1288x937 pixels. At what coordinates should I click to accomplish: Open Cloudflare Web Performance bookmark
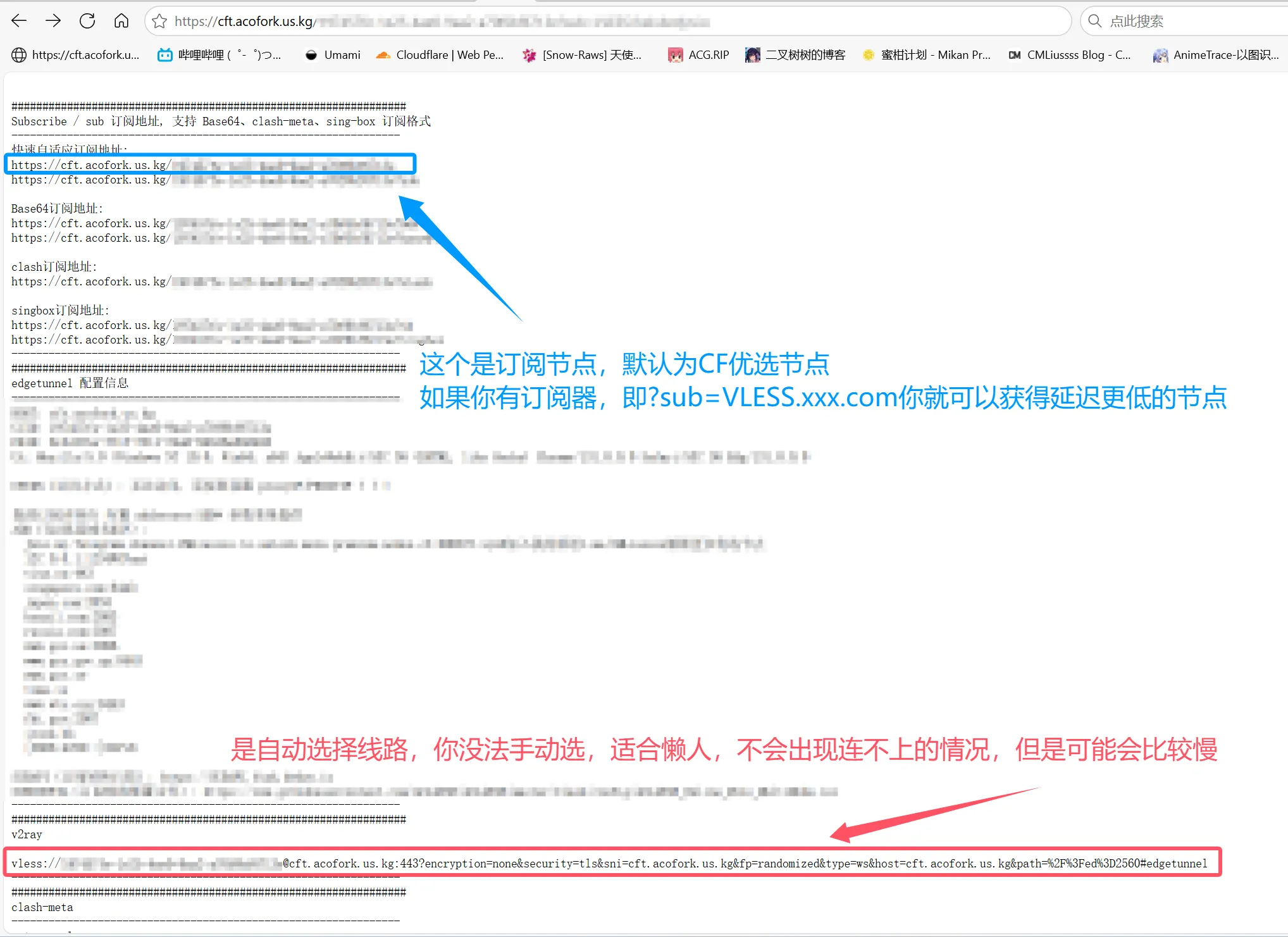[x=440, y=55]
